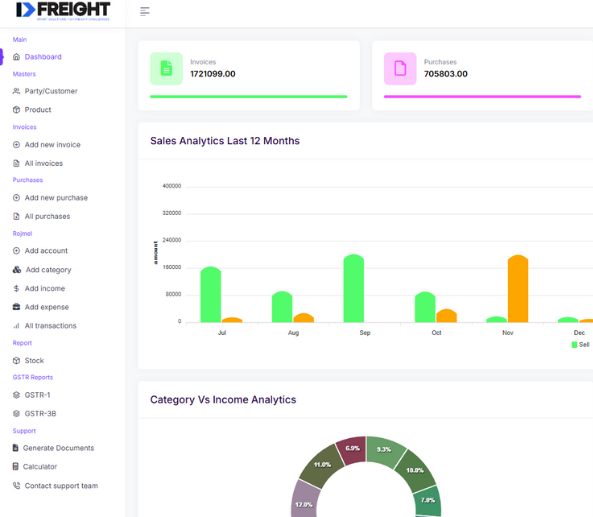Click the orange Oct bar
Viewport: 593px width, 517px height.
click(446, 316)
